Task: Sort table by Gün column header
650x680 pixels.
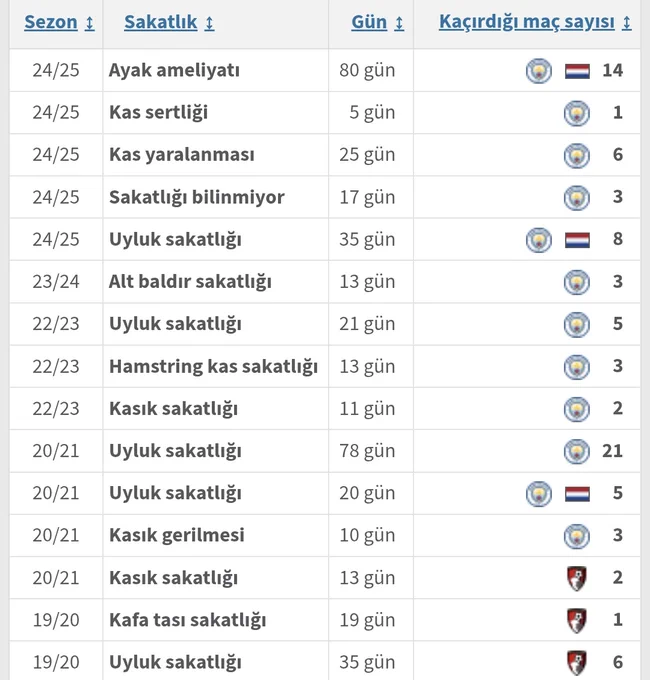Action: [x=369, y=22]
